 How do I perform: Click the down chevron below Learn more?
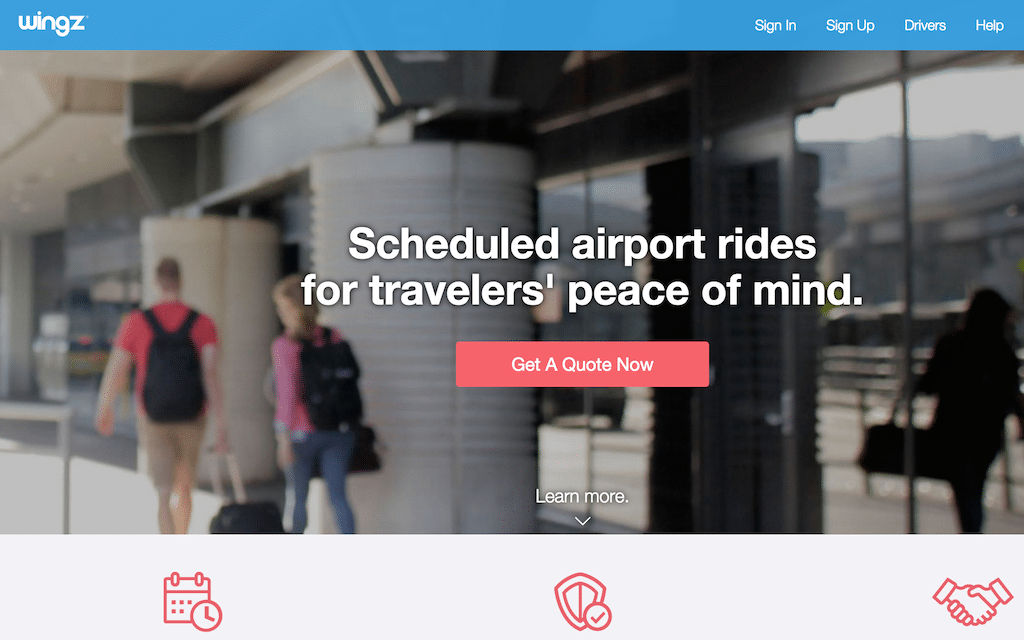(583, 520)
